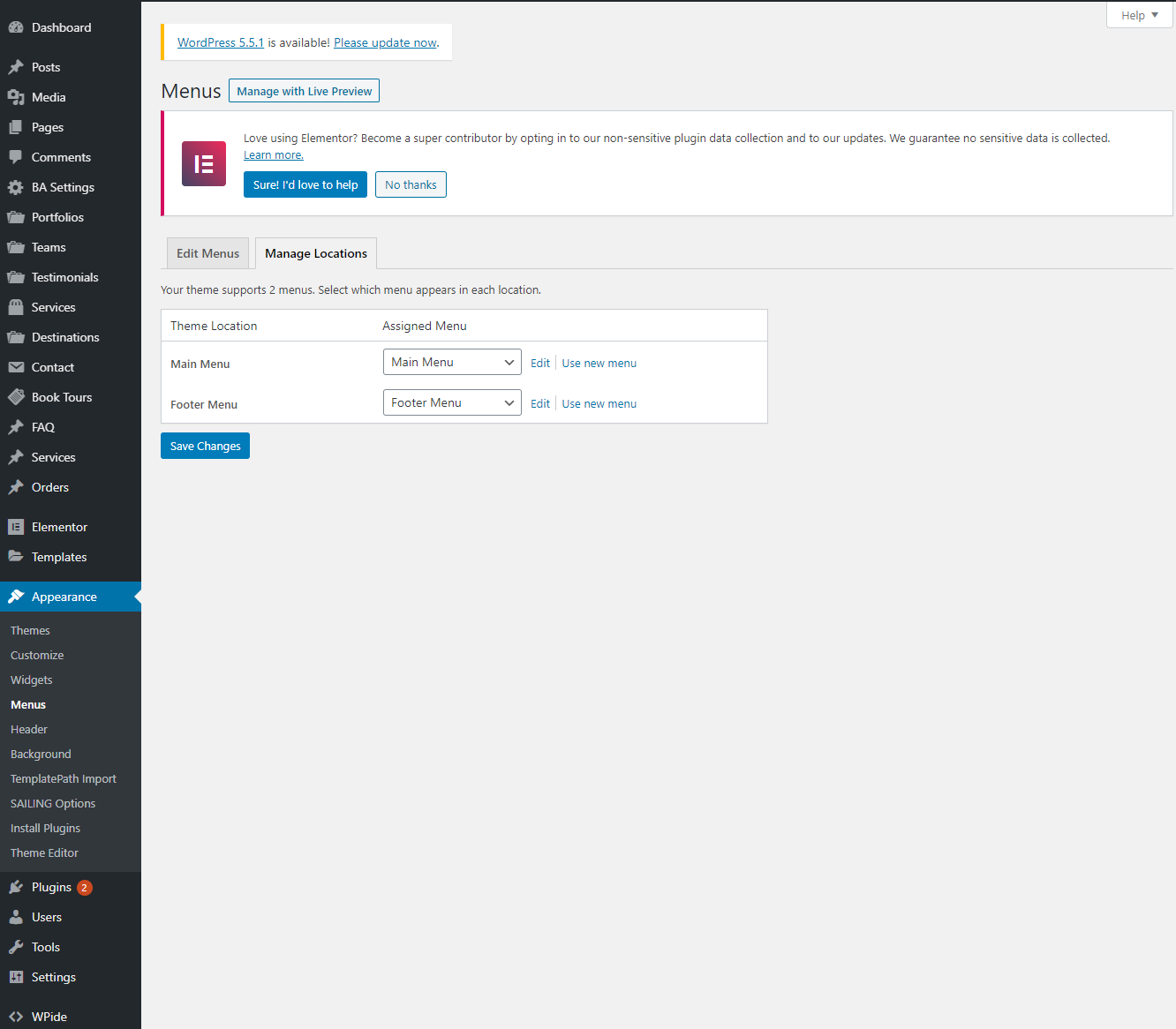This screenshot has width=1176, height=1029.
Task: Open the Main Menu assigned menu dropdown
Action: (452, 363)
